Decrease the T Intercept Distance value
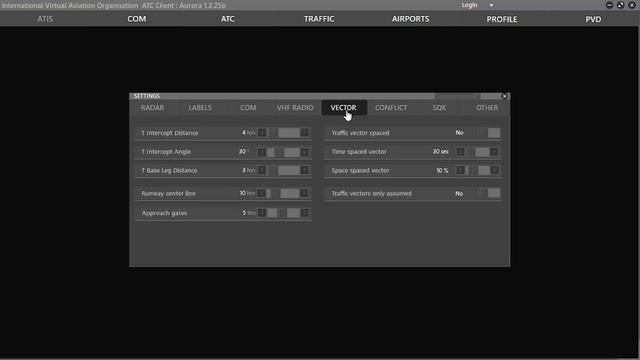 click(262, 133)
